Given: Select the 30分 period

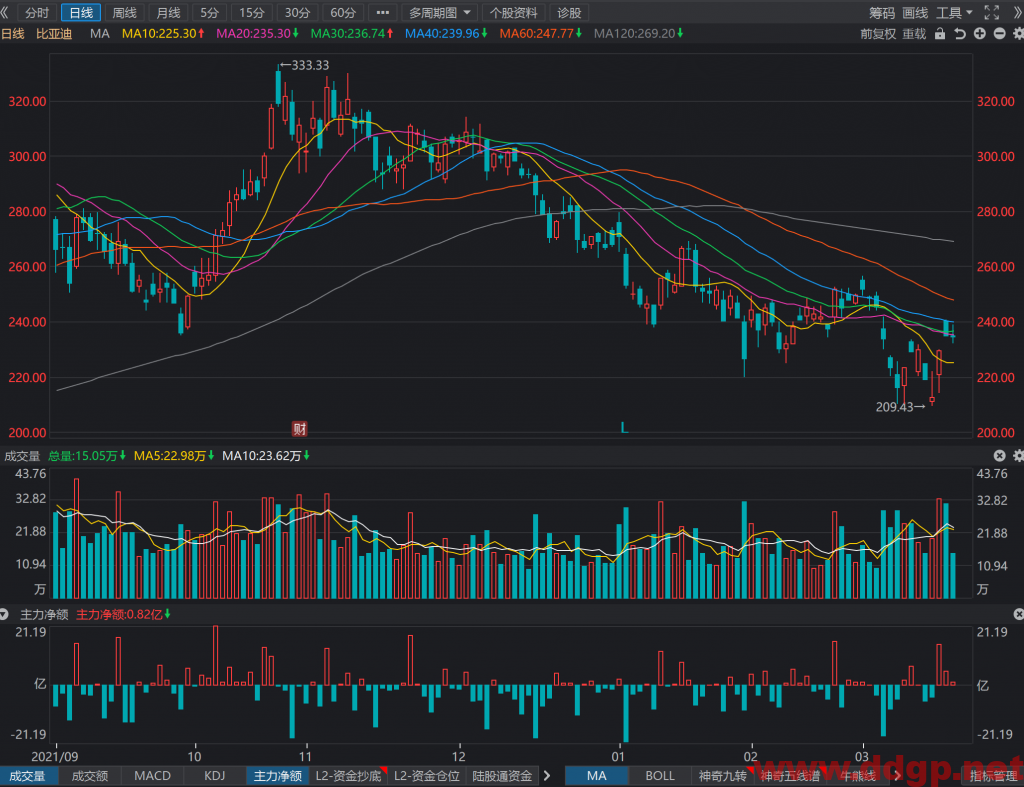Looking at the screenshot, I should point(297,12).
